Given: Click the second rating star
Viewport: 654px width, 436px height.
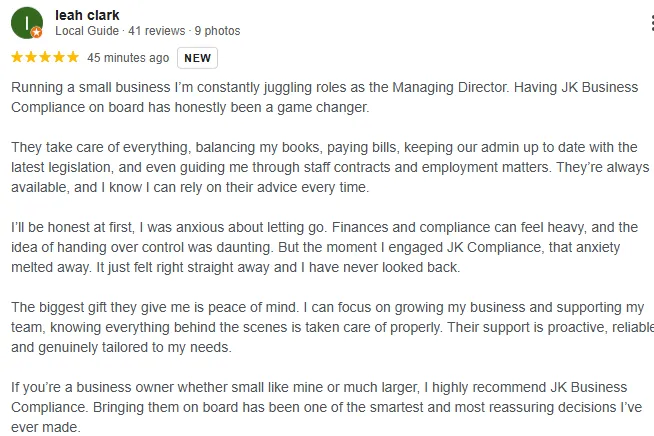Looking at the screenshot, I should (x=31, y=58).
